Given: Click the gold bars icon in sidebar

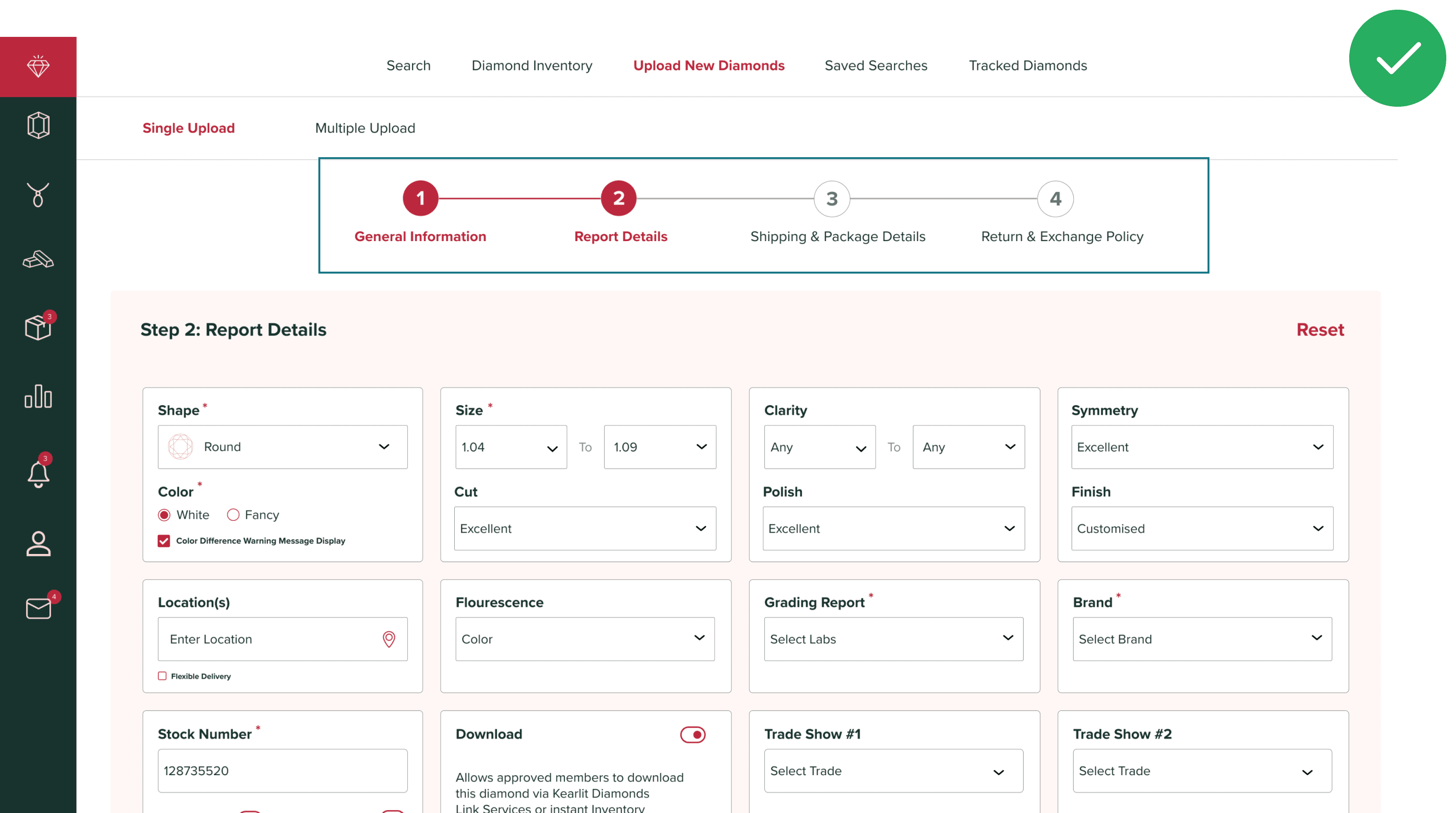Looking at the screenshot, I should point(38,260).
